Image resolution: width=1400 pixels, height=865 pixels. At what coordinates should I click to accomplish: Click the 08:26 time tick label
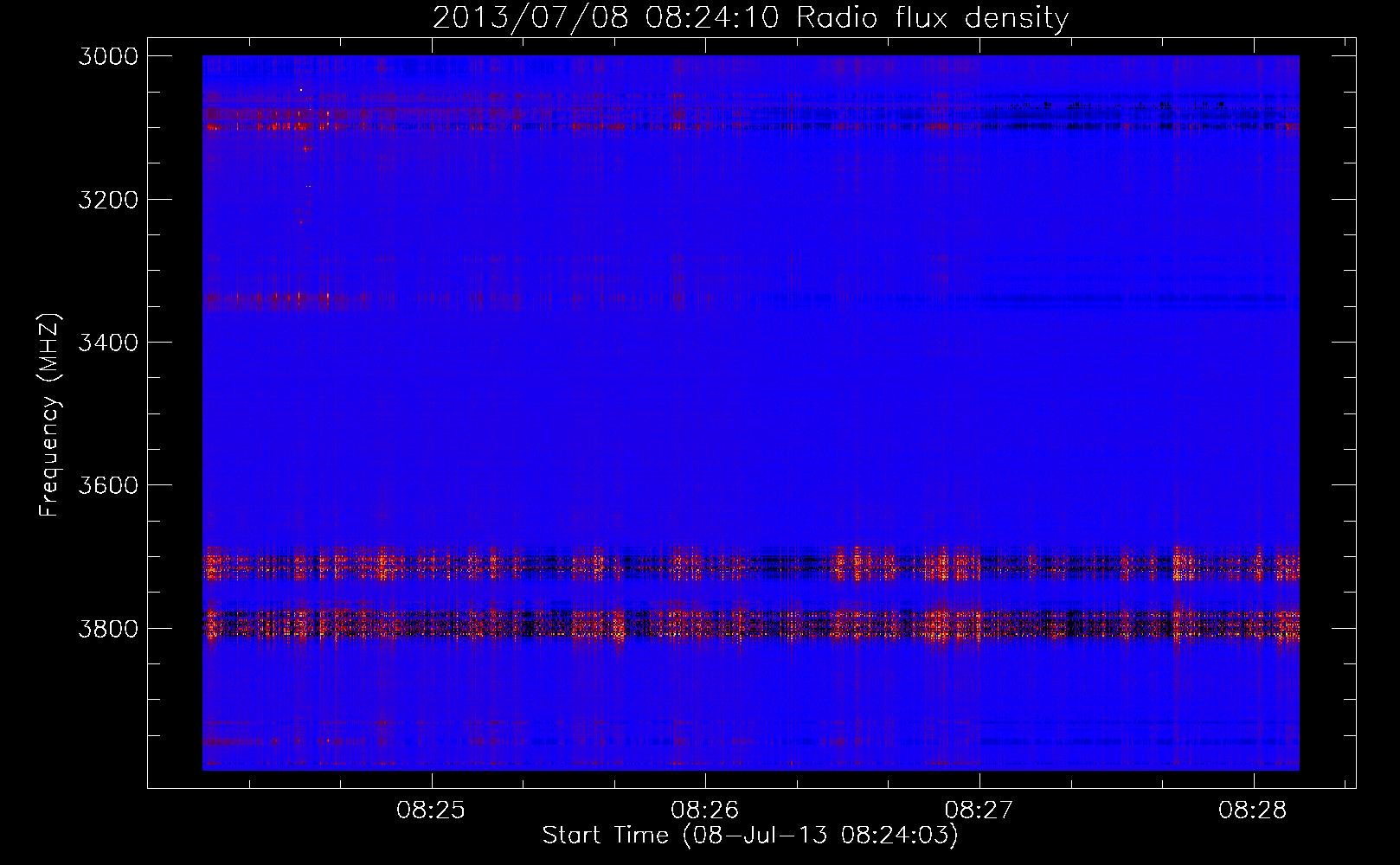[x=705, y=811]
